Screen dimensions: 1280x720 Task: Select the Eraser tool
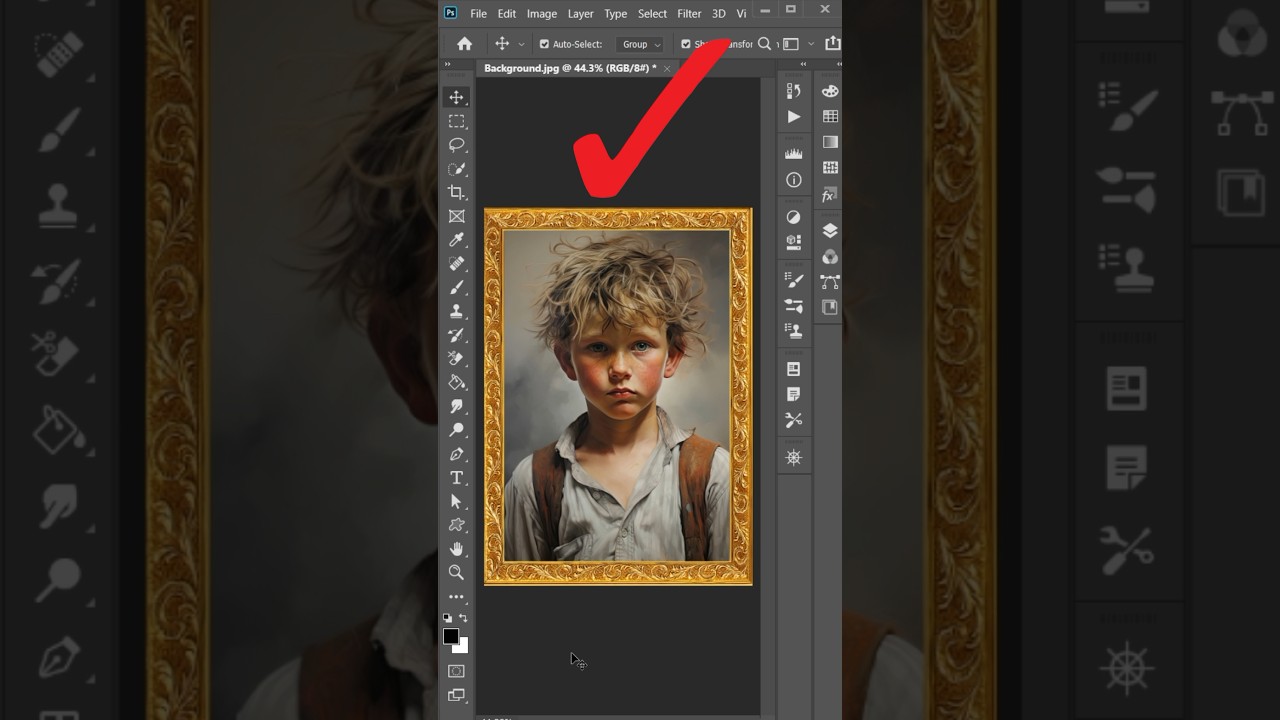click(x=456, y=358)
